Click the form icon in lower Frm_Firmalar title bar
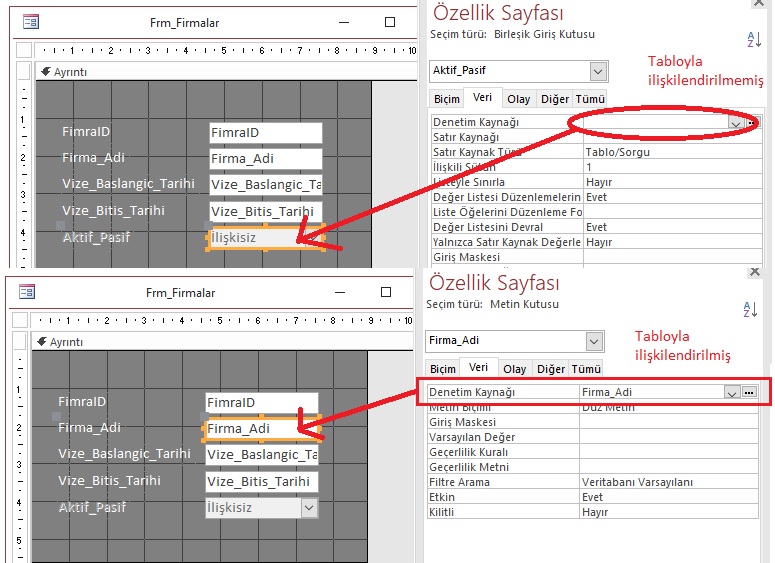 coord(27,292)
